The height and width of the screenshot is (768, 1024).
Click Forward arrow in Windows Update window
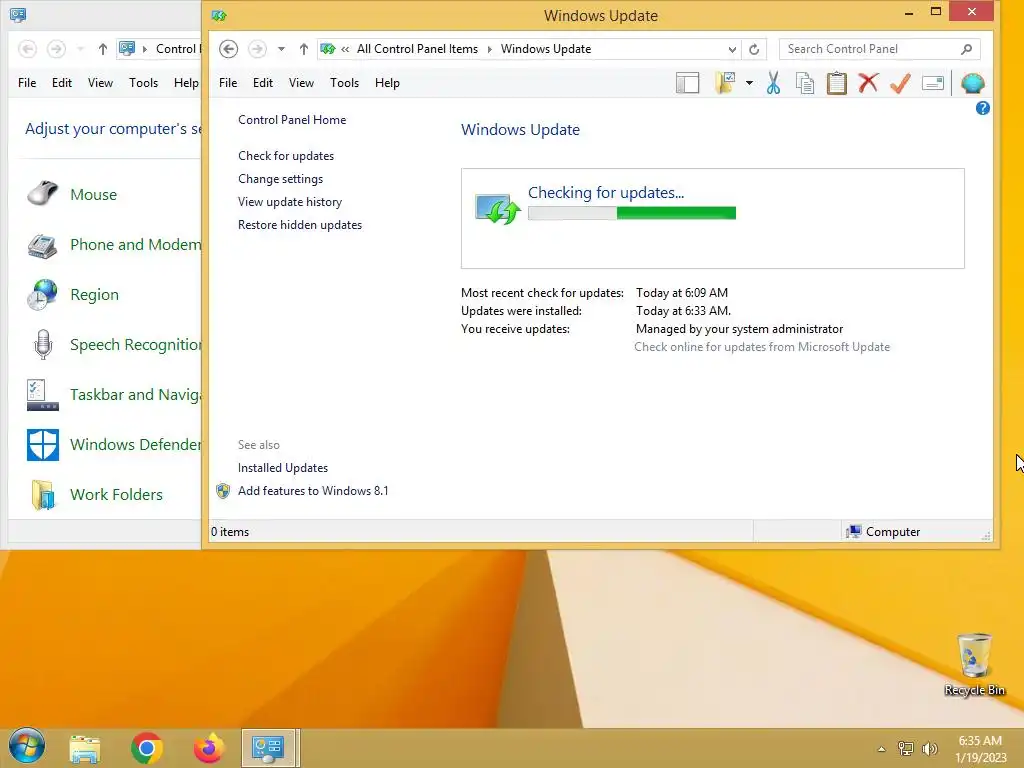(257, 49)
